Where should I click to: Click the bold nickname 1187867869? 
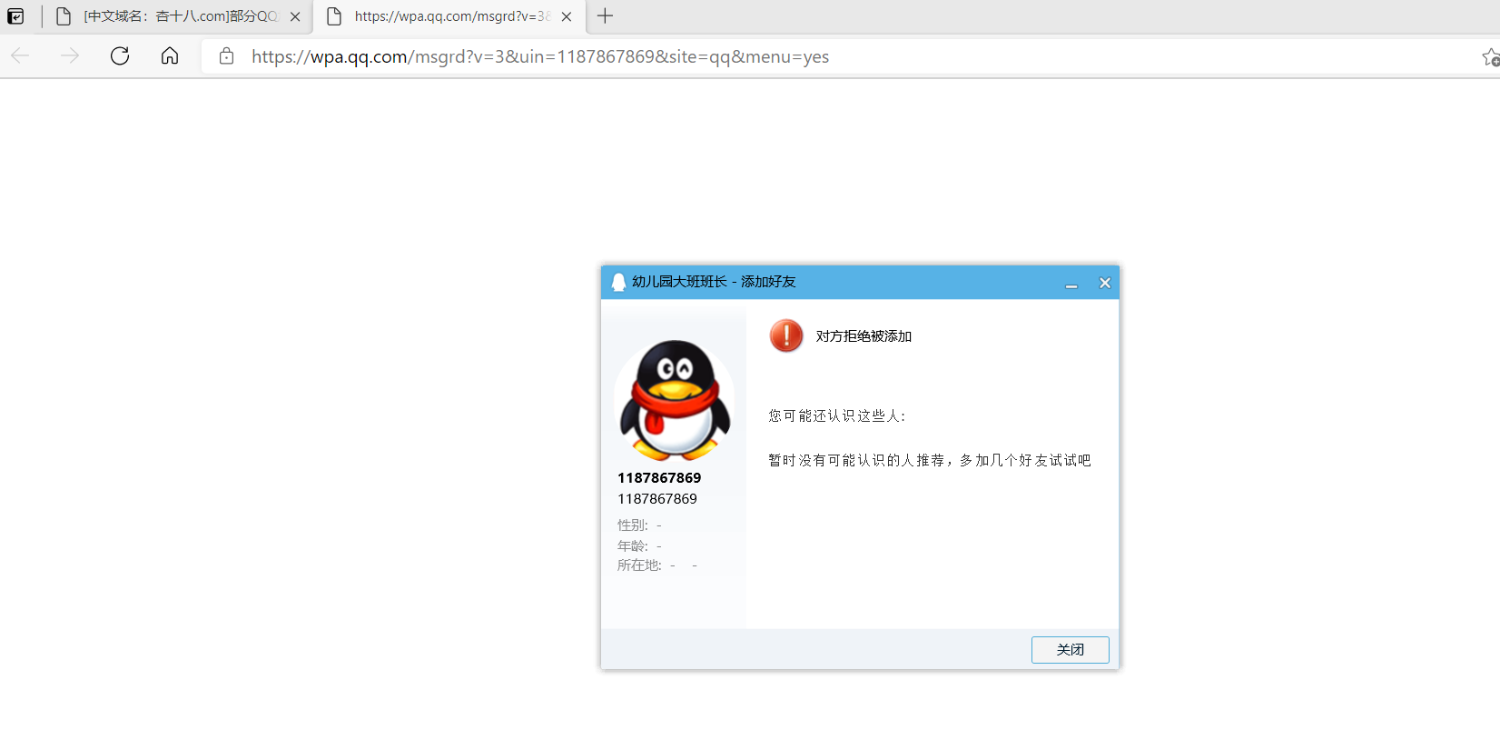(659, 478)
